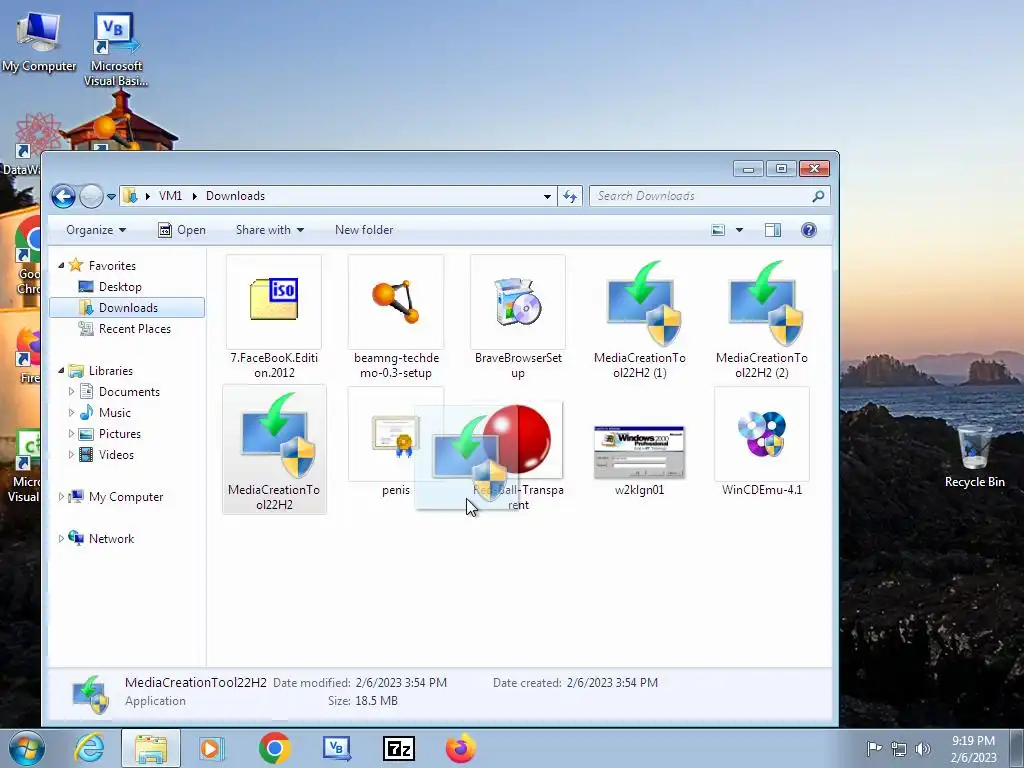
Task: Click the New folder button
Action: point(364,230)
